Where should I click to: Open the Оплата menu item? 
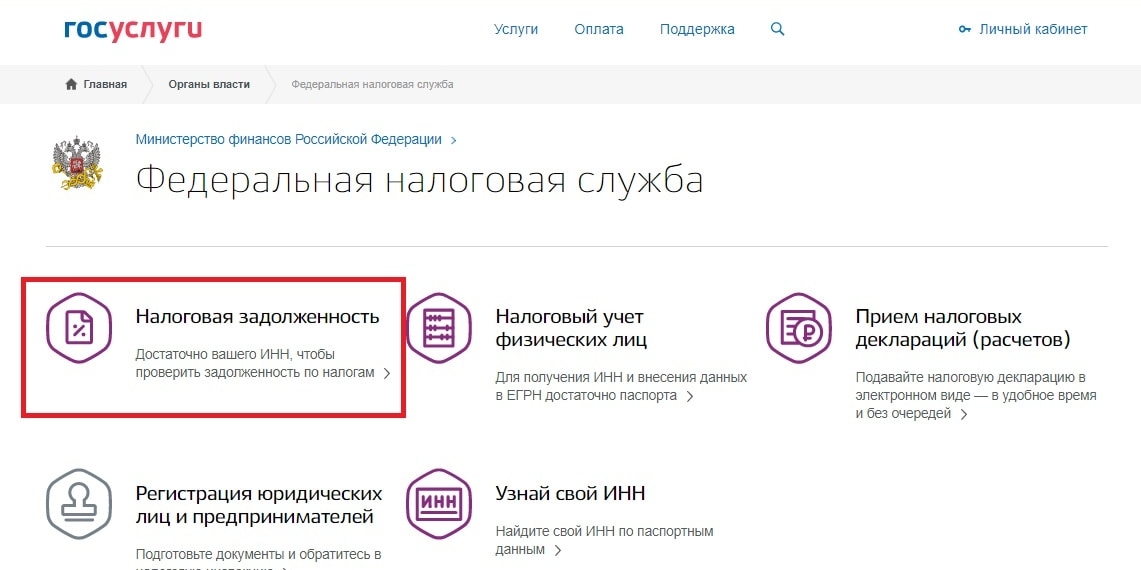click(x=599, y=29)
